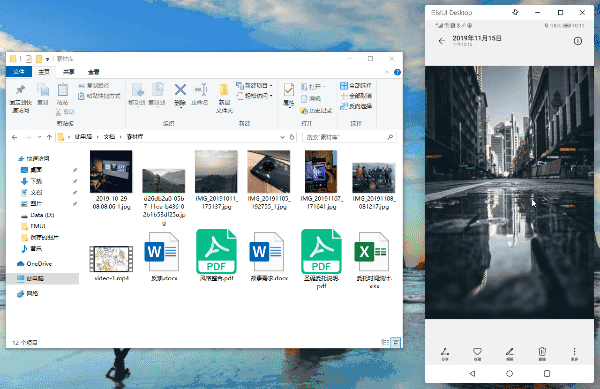600x389 pixels.
Task: Select Desktop in navigation pane
Action: (32, 170)
